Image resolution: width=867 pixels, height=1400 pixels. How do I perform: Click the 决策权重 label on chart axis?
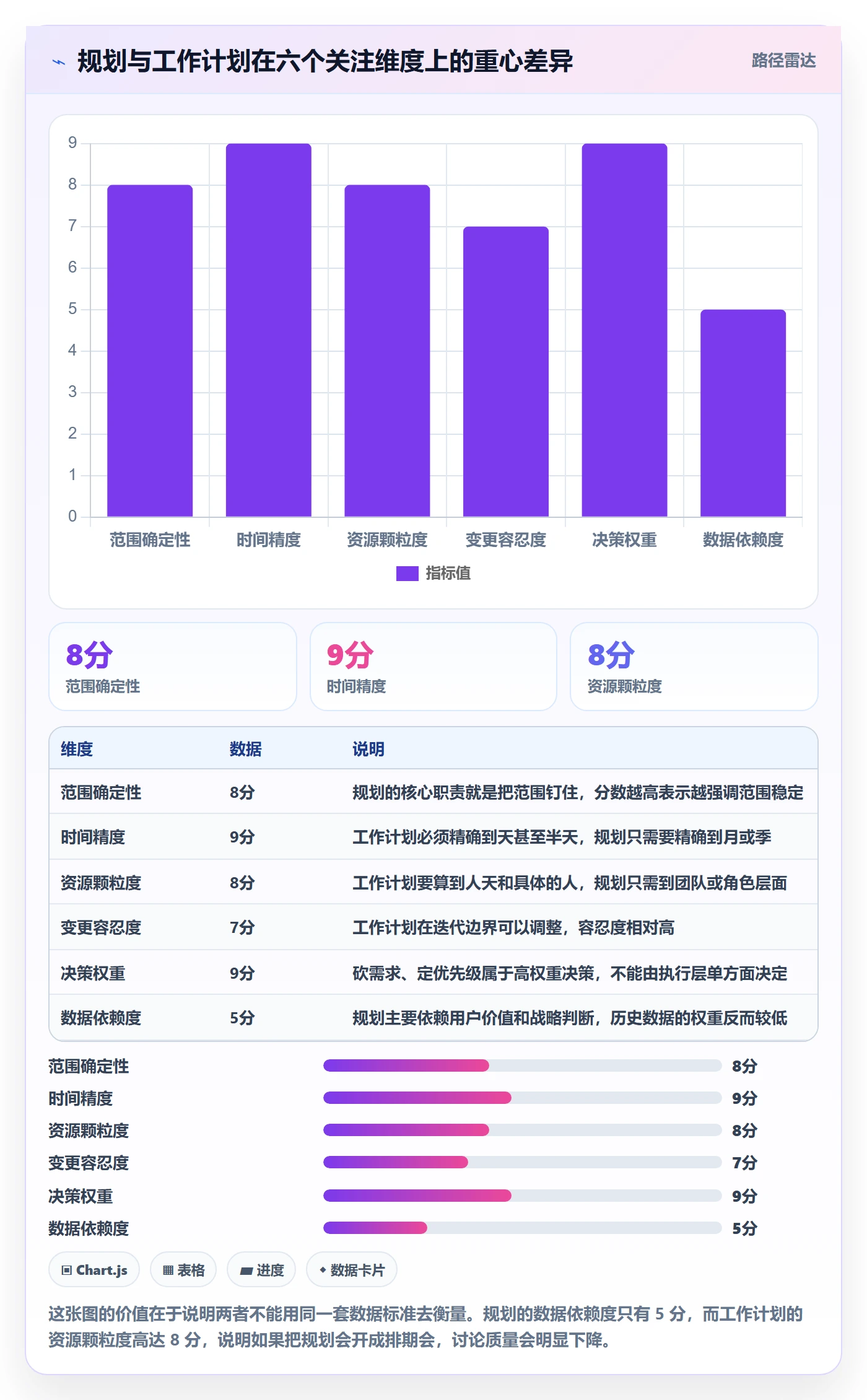(624, 540)
